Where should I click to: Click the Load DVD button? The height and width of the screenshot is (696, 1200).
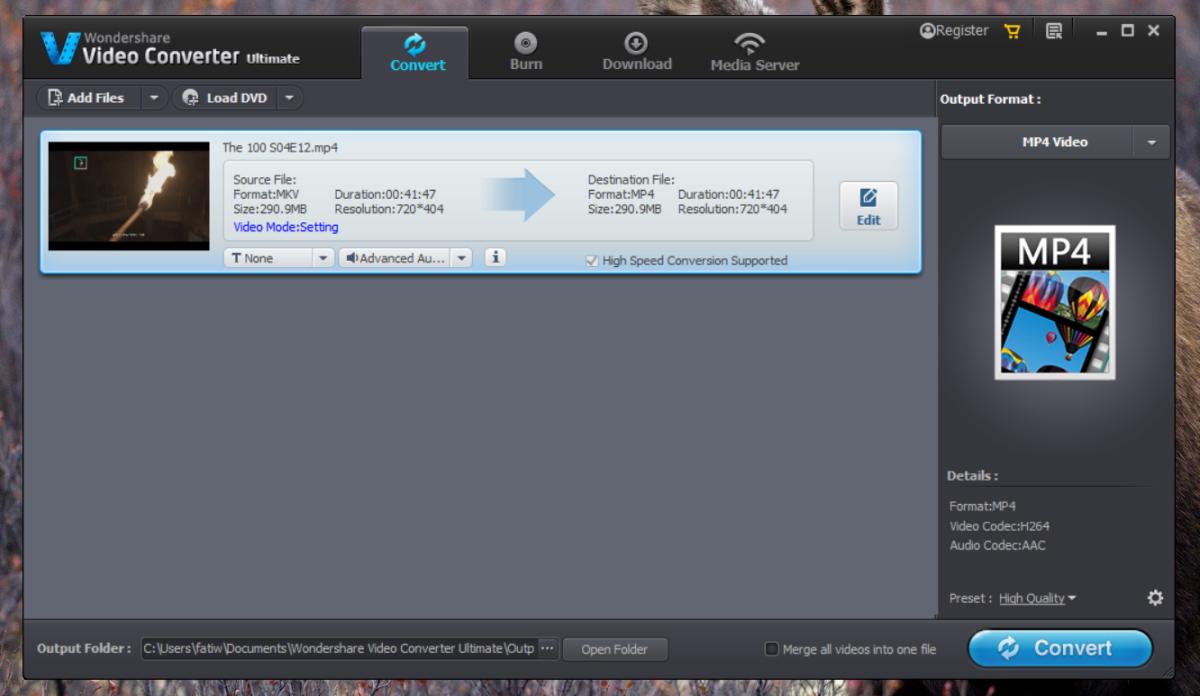pos(225,98)
